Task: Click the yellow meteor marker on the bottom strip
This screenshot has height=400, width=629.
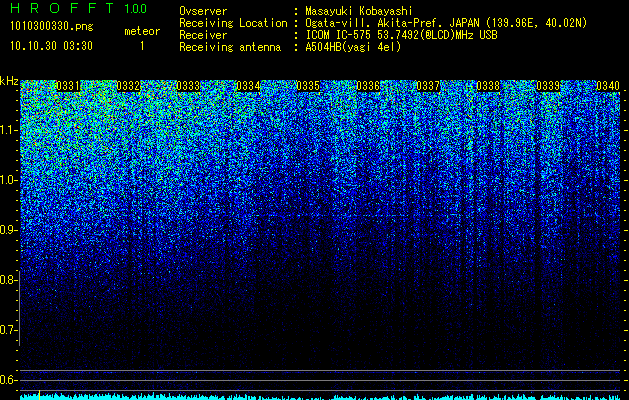Action: coord(39,395)
